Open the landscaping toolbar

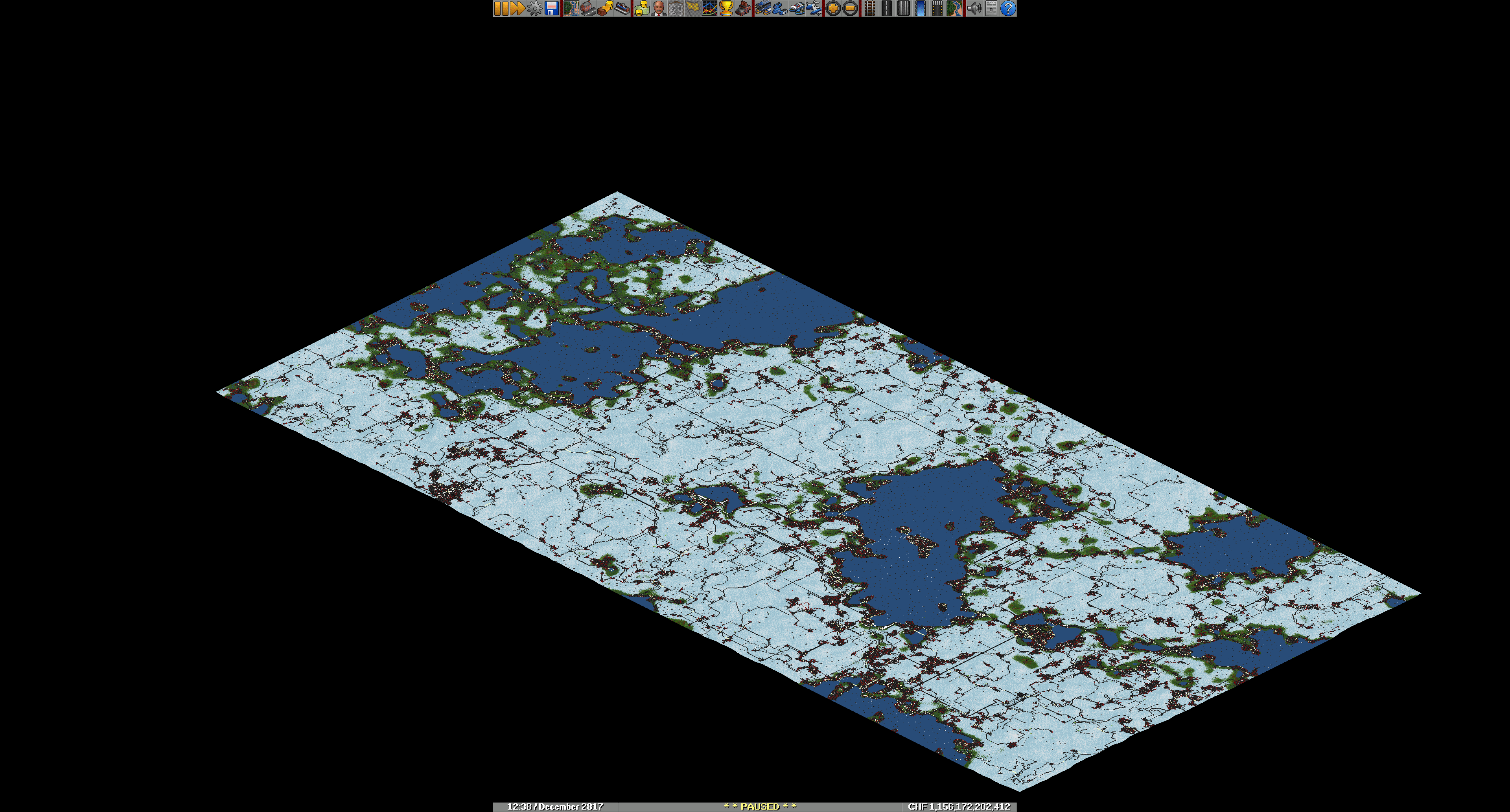[955, 8]
